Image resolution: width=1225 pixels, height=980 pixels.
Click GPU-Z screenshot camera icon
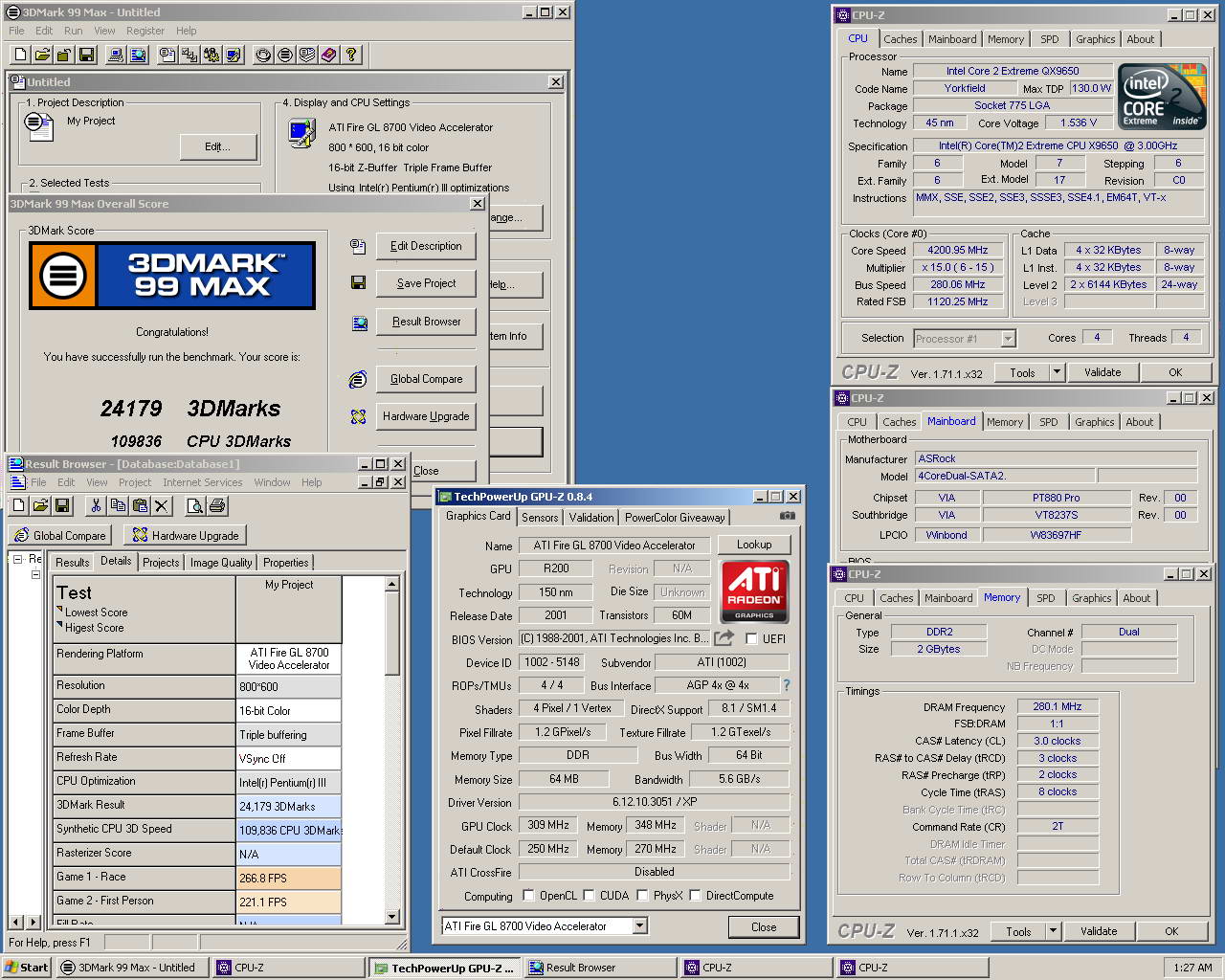787,516
